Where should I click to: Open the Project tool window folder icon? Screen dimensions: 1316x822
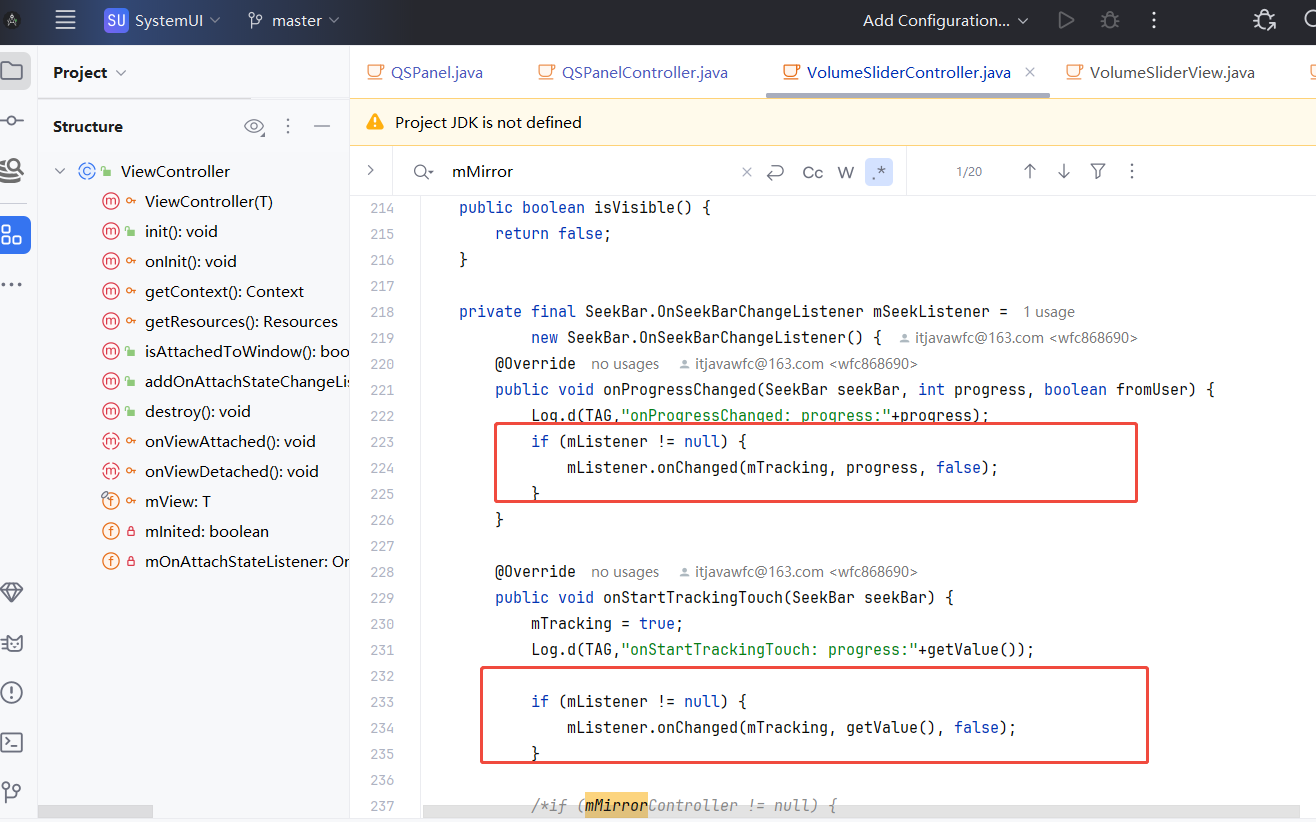tap(12, 71)
